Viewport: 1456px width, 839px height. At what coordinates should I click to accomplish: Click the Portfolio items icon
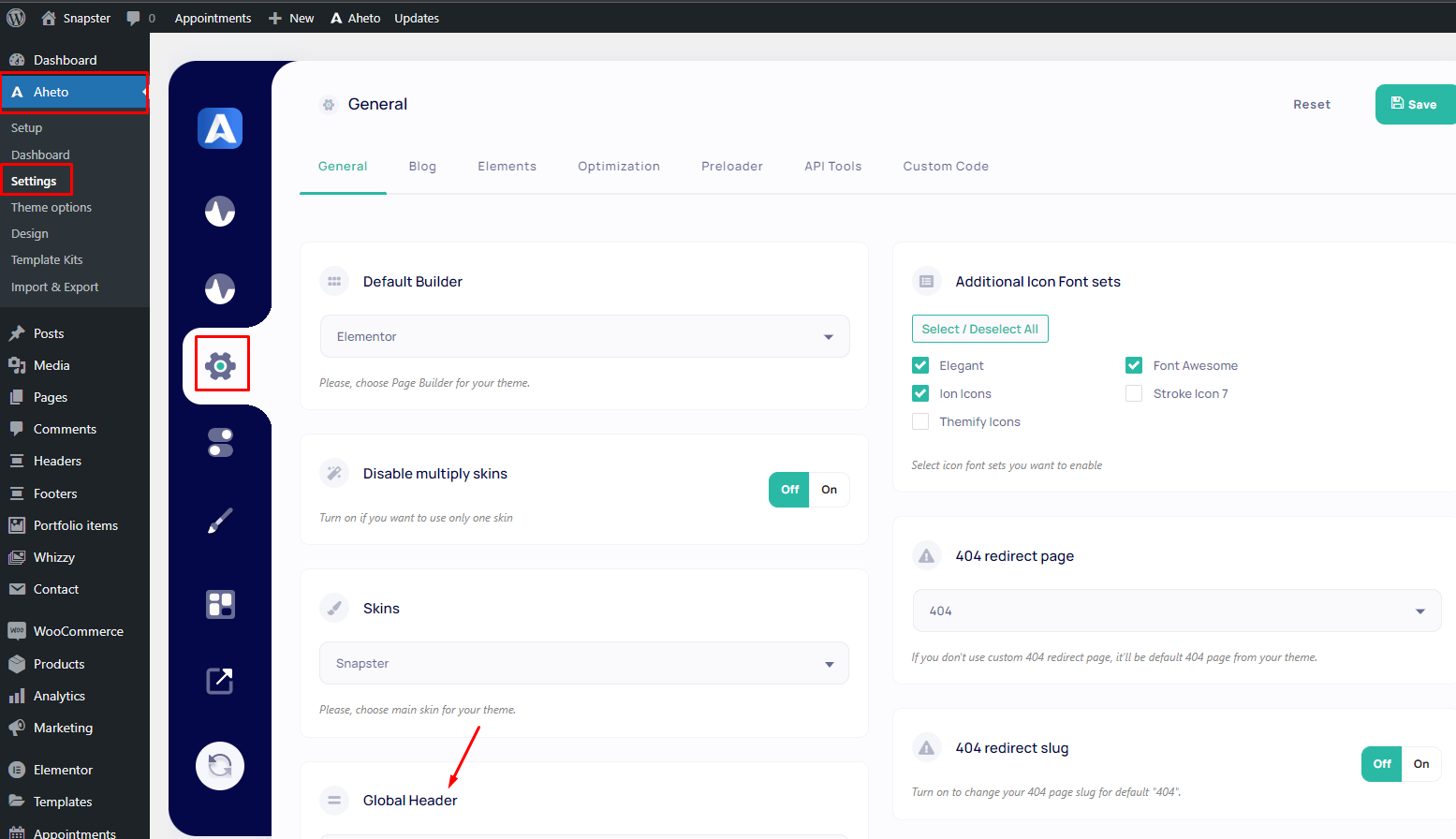(x=17, y=525)
